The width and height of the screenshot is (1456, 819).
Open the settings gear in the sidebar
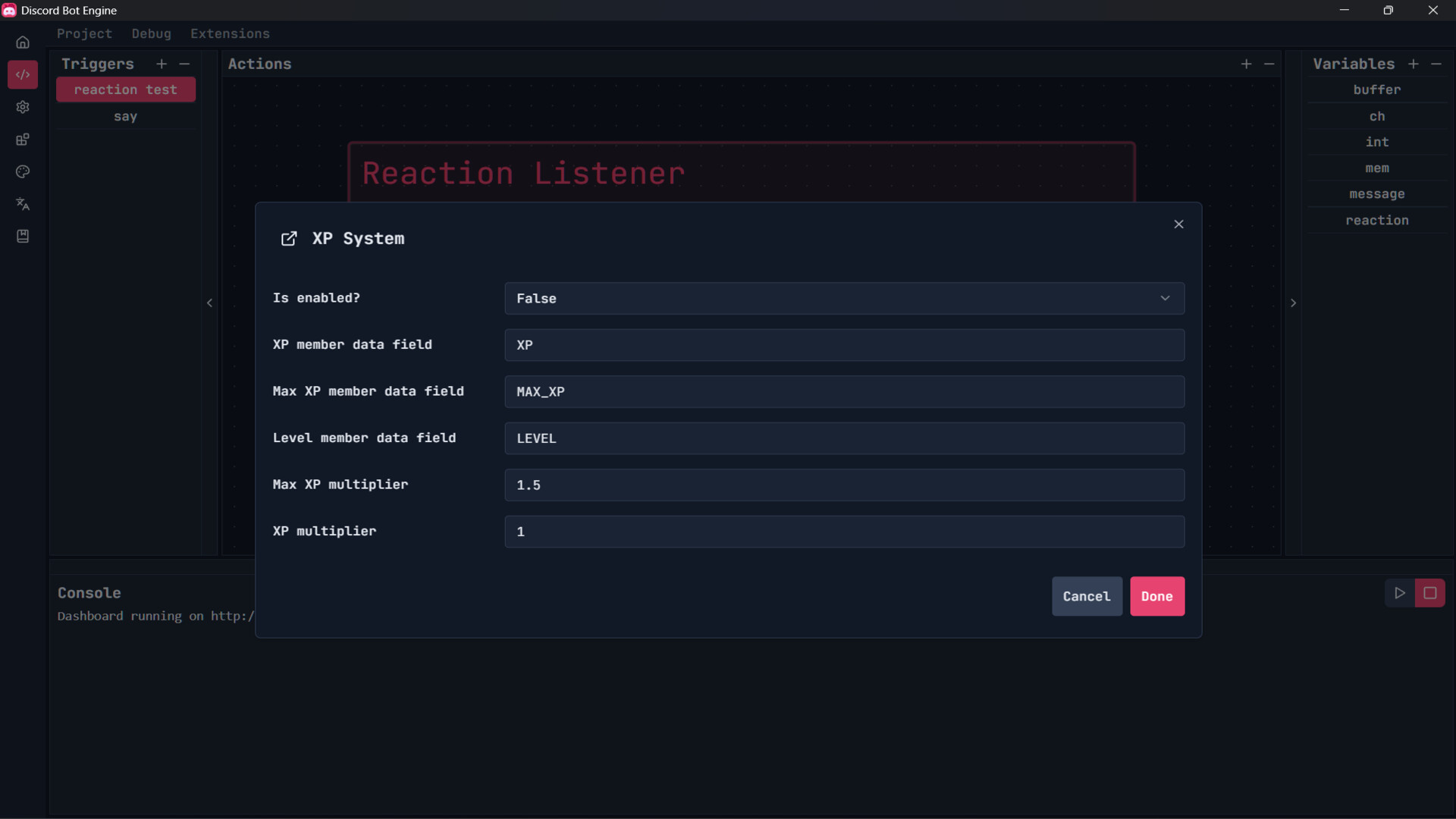23,107
